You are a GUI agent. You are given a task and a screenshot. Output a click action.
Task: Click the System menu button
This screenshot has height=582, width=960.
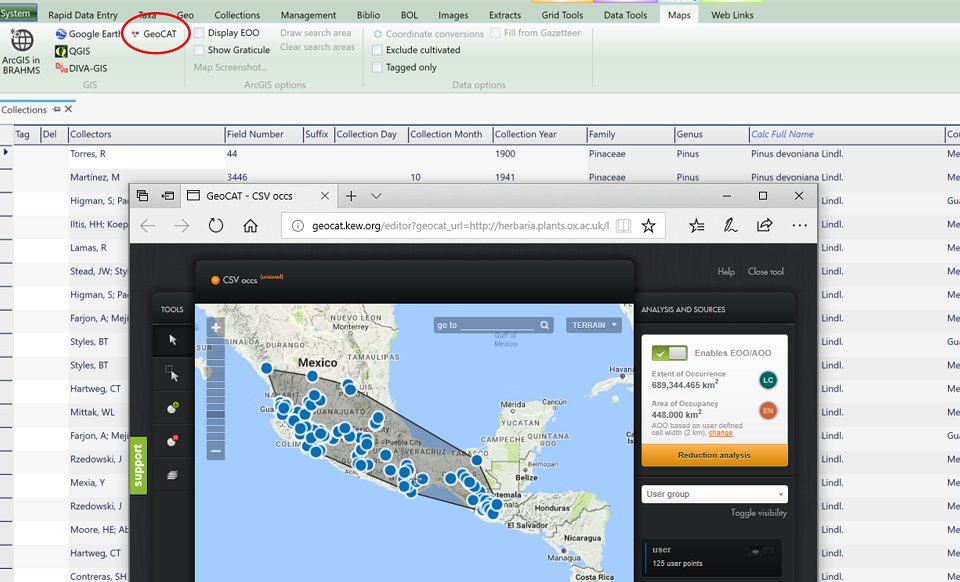[x=17, y=13]
